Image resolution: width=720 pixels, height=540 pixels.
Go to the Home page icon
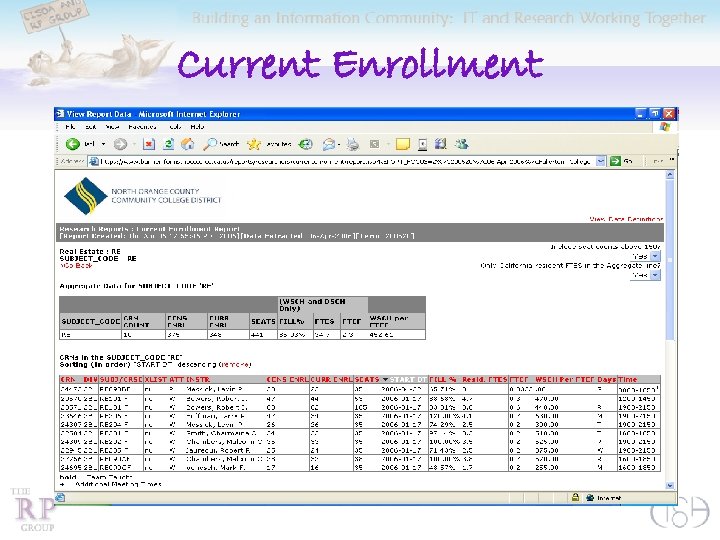(x=187, y=144)
